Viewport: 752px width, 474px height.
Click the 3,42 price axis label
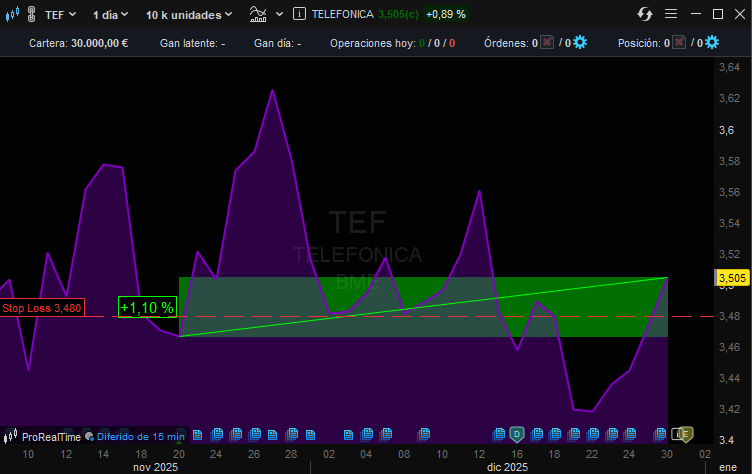pyautogui.click(x=729, y=409)
